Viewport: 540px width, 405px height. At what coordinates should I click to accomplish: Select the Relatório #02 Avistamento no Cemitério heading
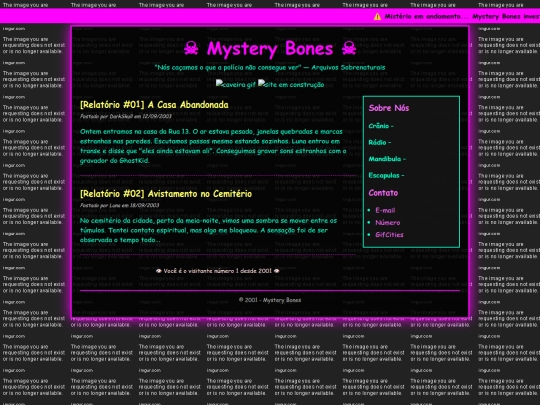click(166, 194)
